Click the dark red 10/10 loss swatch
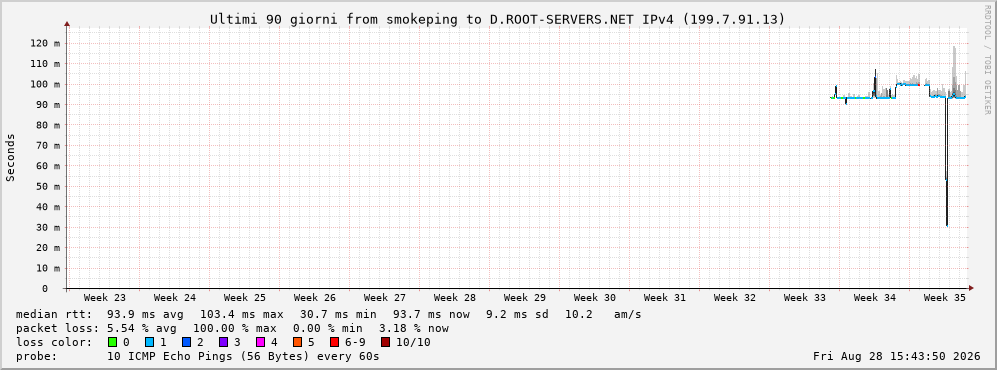 385,342
